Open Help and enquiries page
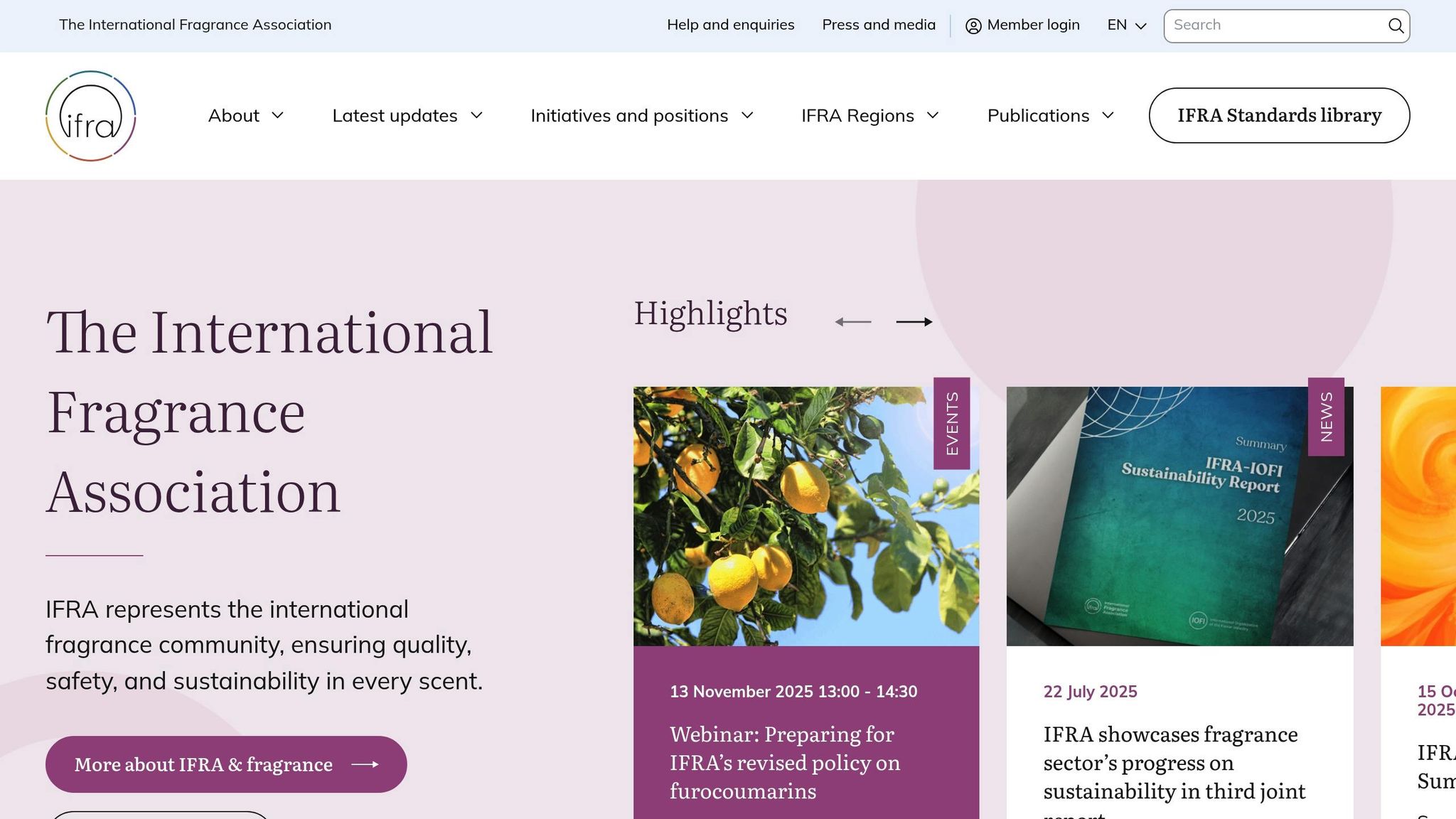 point(730,25)
